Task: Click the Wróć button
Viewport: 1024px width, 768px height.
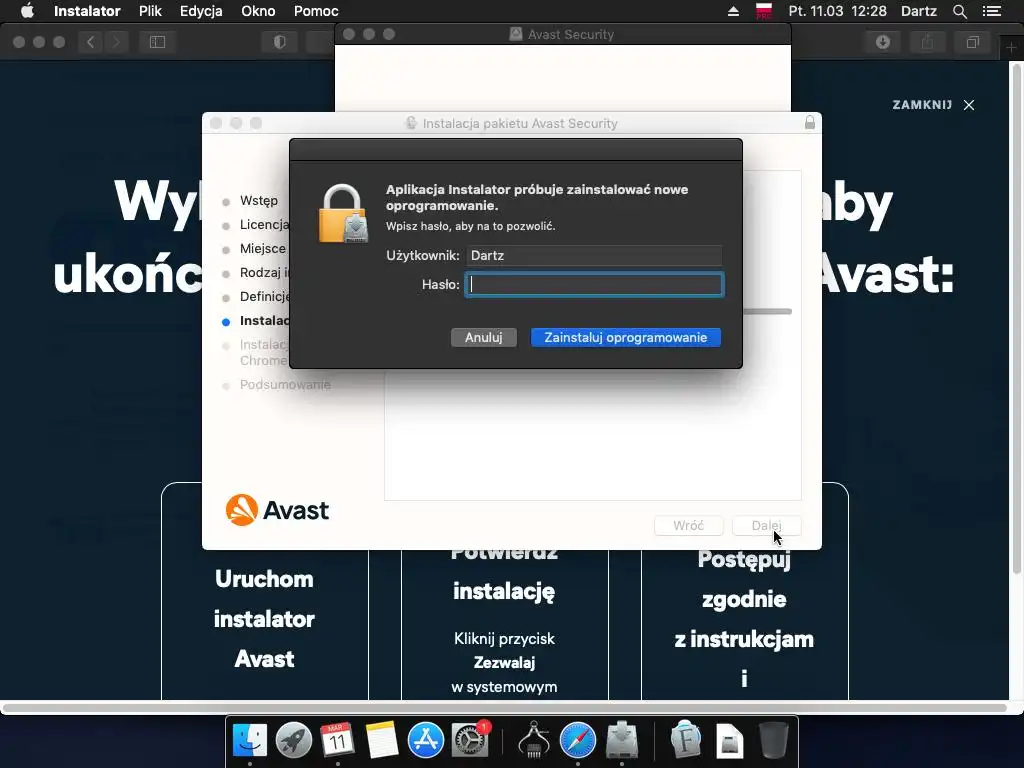Action: (688, 526)
